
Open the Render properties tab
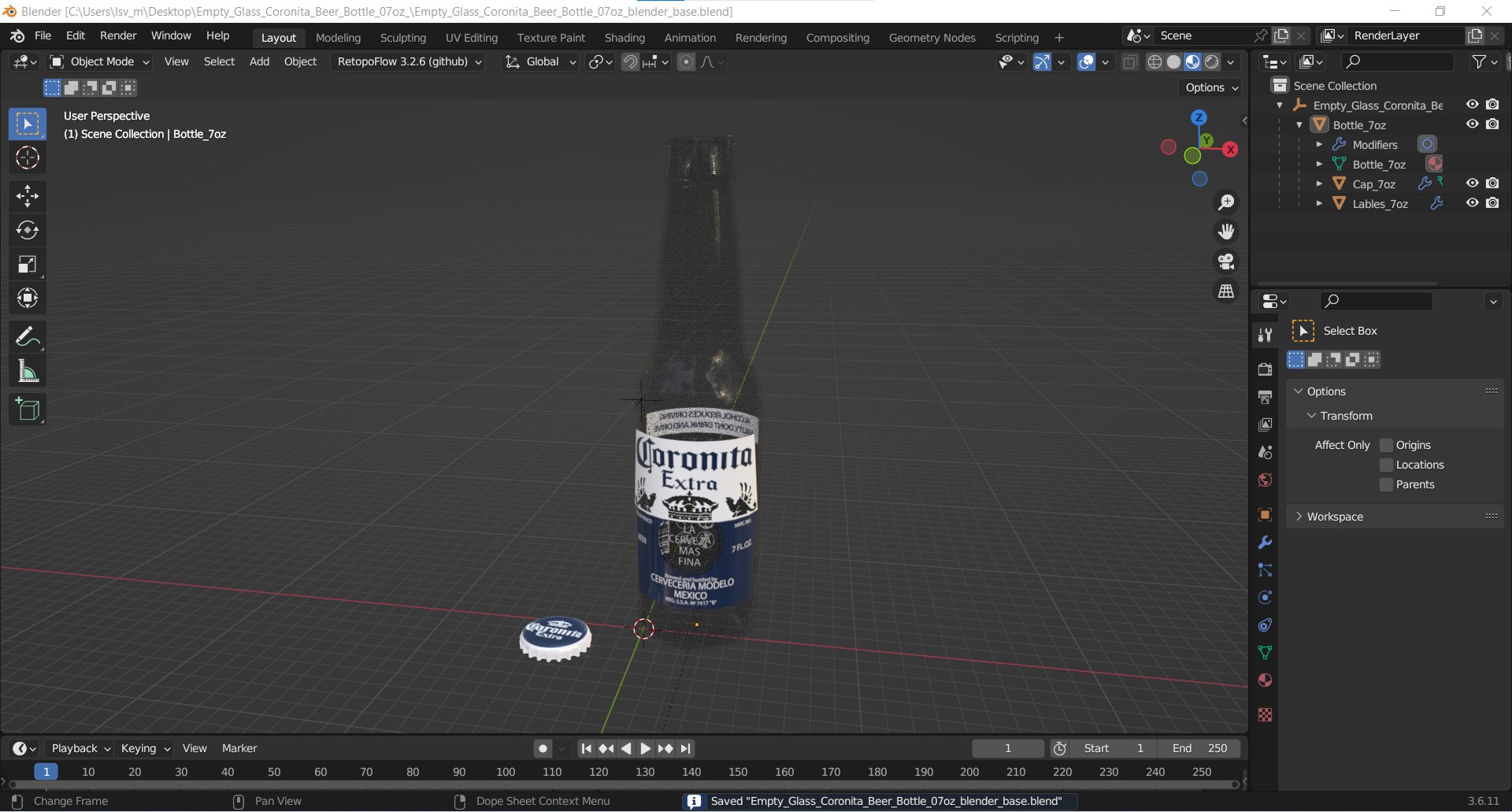(x=1265, y=369)
